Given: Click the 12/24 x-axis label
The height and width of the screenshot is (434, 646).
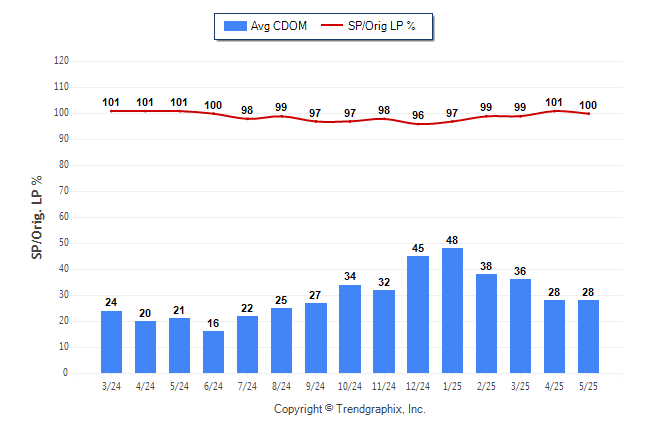Looking at the screenshot, I should (x=418, y=387).
